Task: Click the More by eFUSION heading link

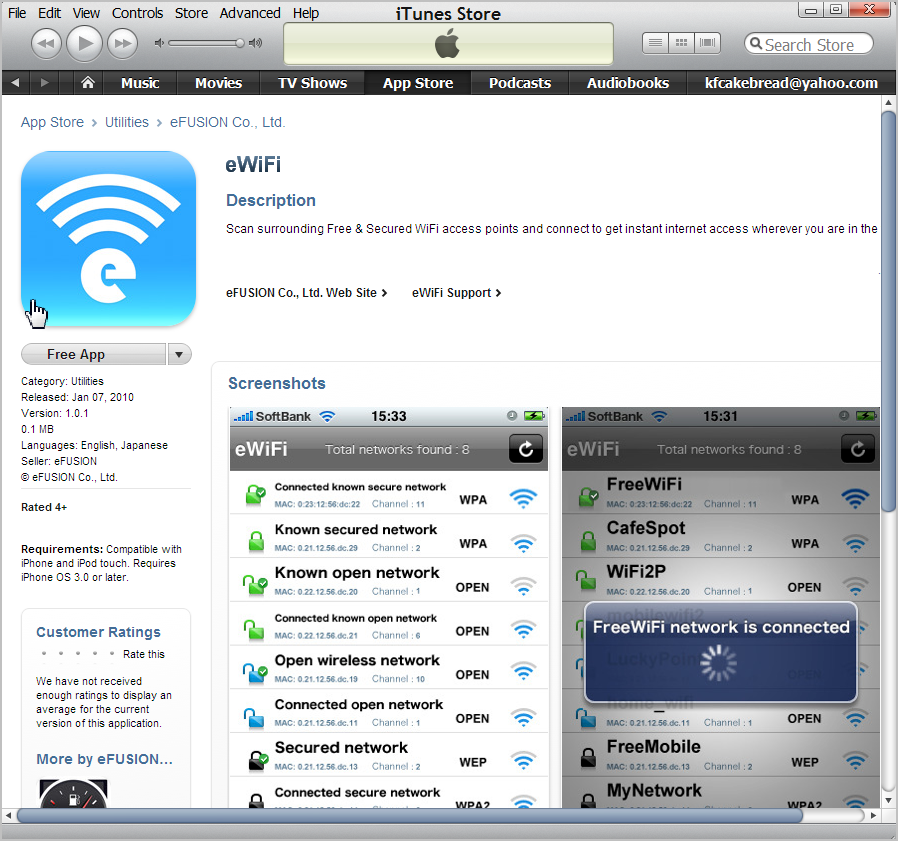Action: point(104,759)
